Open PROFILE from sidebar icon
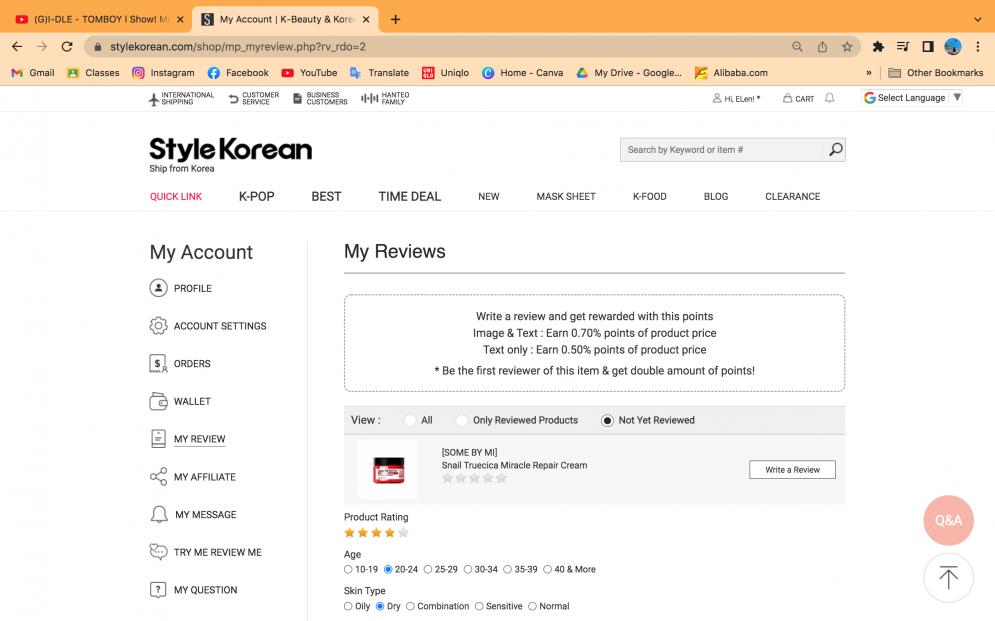Viewport: 995px width, 621px height. [x=158, y=288]
